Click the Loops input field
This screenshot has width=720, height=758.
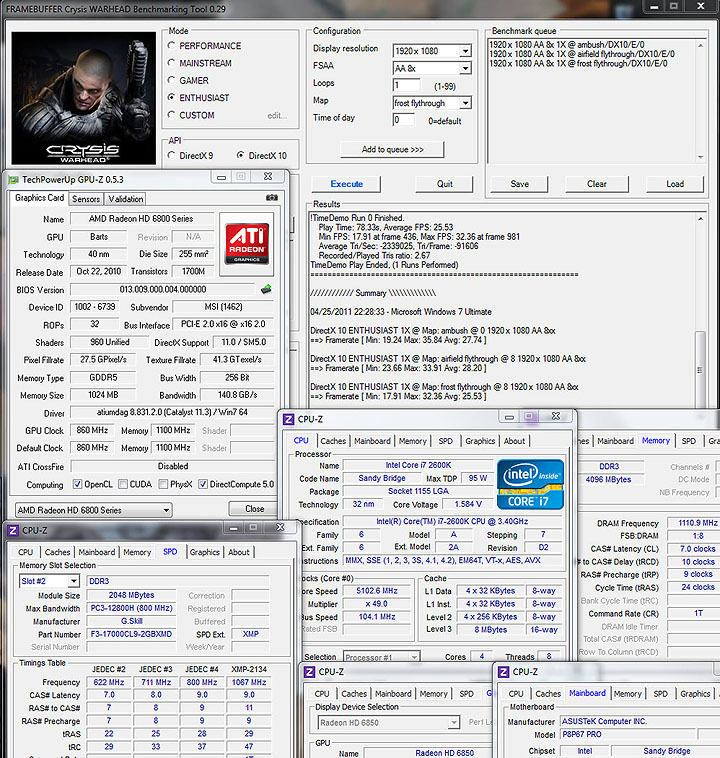406,86
